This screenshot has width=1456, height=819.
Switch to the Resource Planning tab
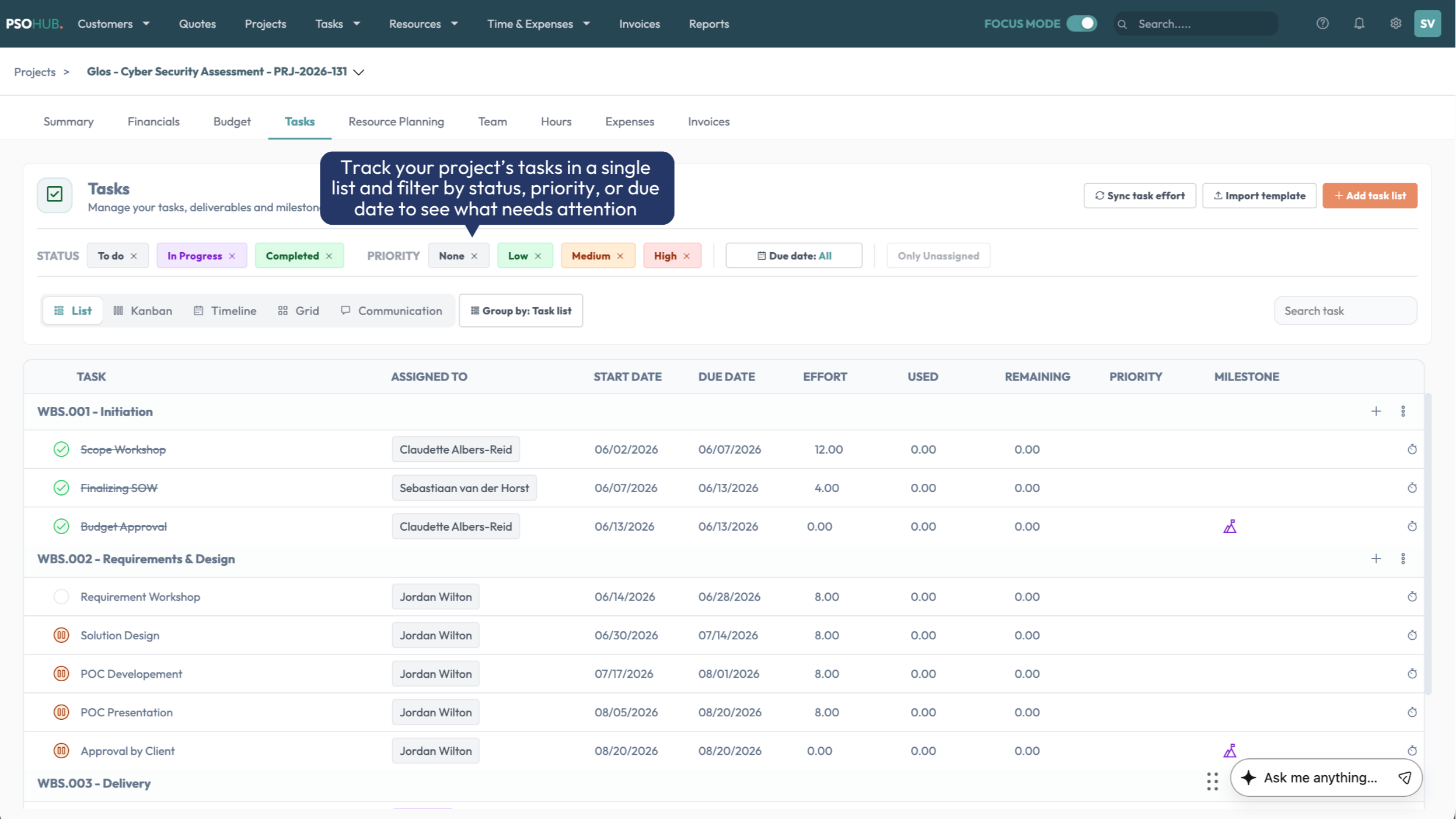pyautogui.click(x=396, y=121)
